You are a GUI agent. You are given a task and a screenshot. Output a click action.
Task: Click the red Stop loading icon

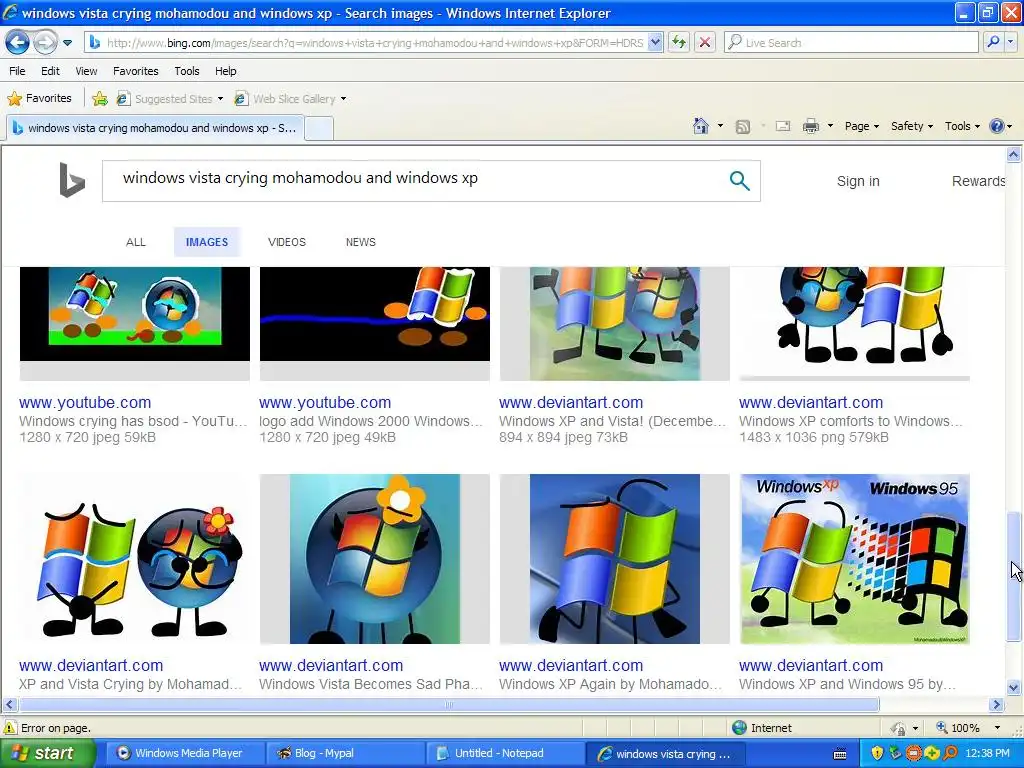[x=705, y=42]
